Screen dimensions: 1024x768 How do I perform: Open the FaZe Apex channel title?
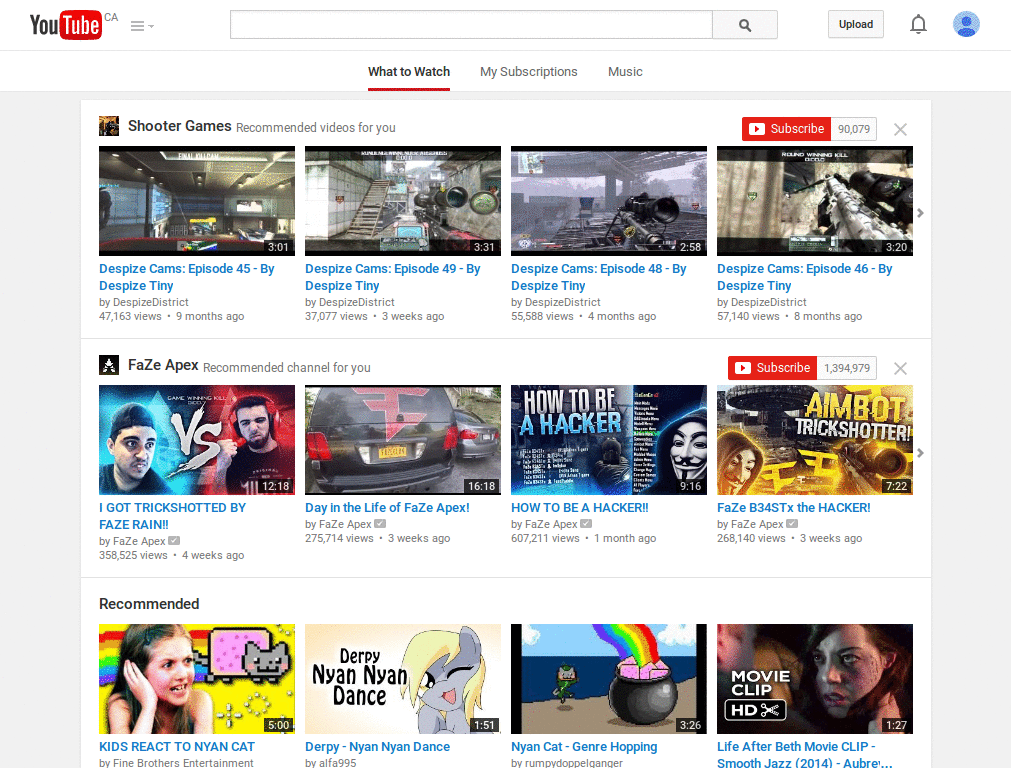click(163, 365)
